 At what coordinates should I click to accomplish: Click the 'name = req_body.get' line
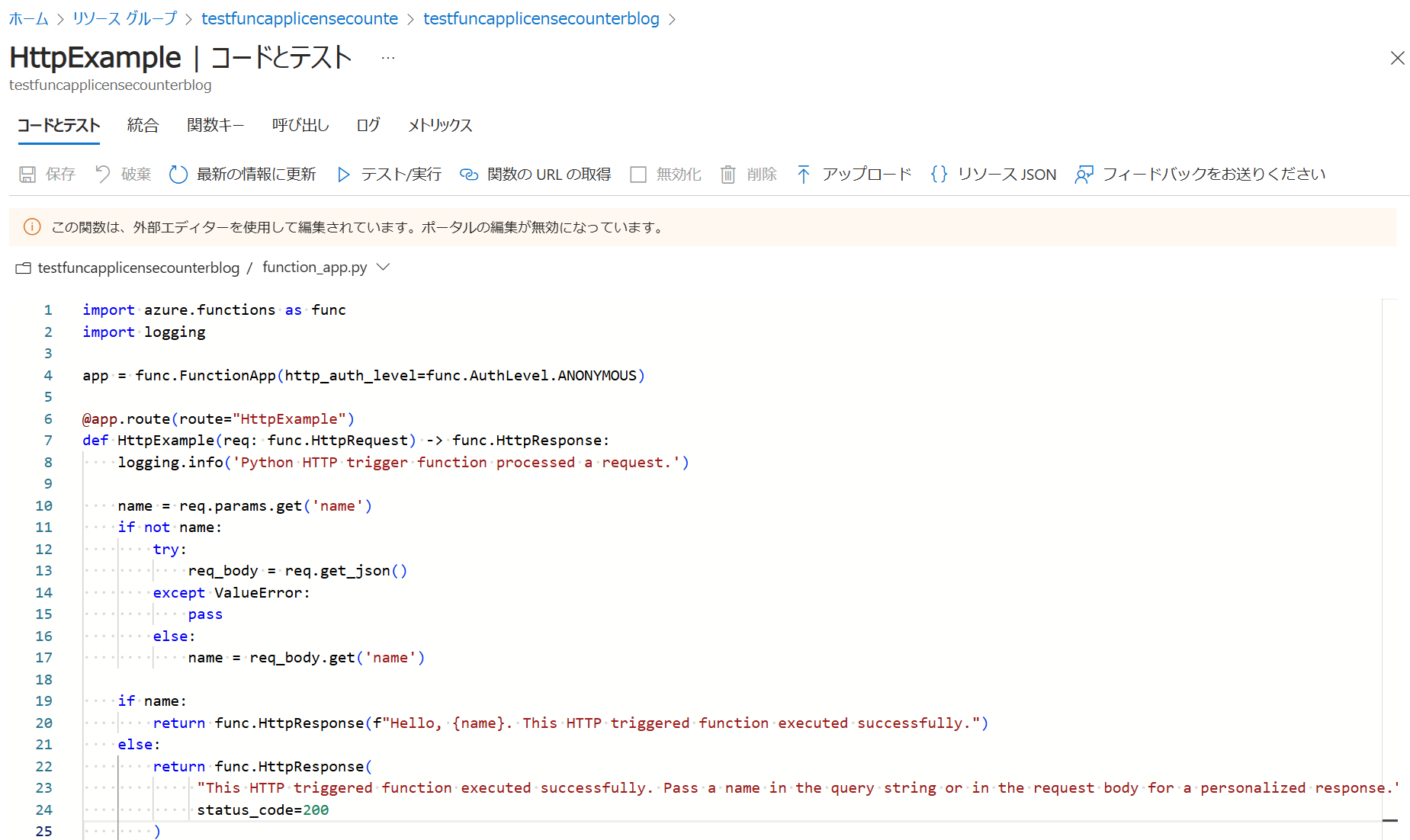click(x=307, y=657)
